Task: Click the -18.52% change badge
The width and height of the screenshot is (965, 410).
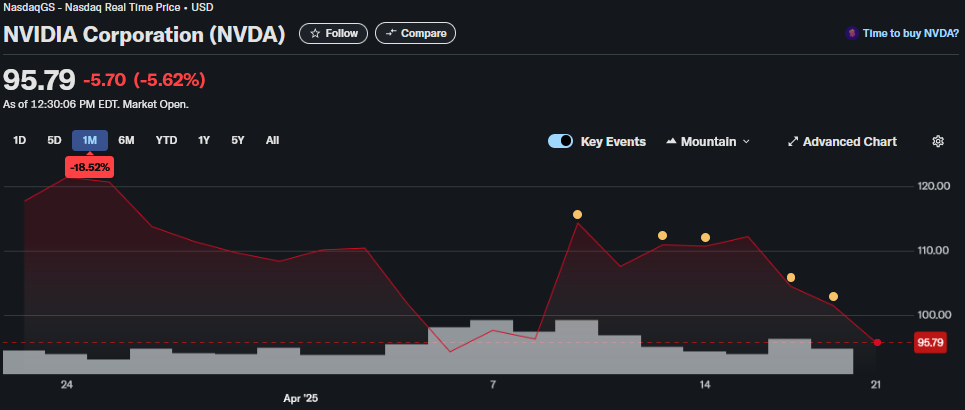Action: pos(90,167)
